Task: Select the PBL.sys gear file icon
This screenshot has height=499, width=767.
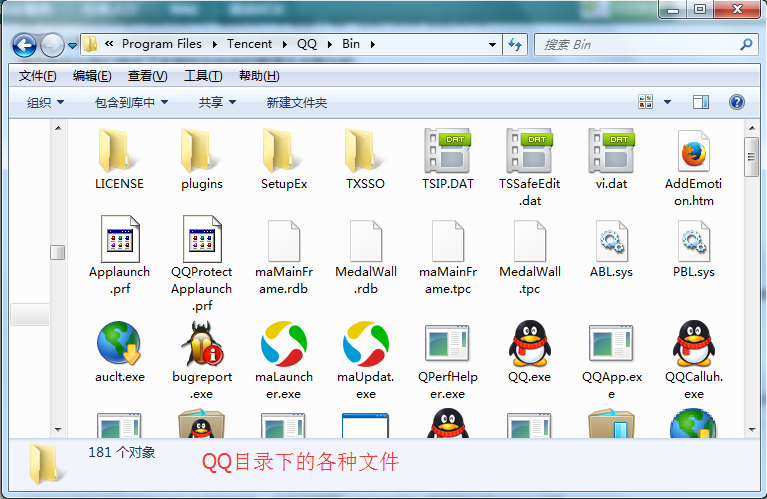Action: point(694,241)
